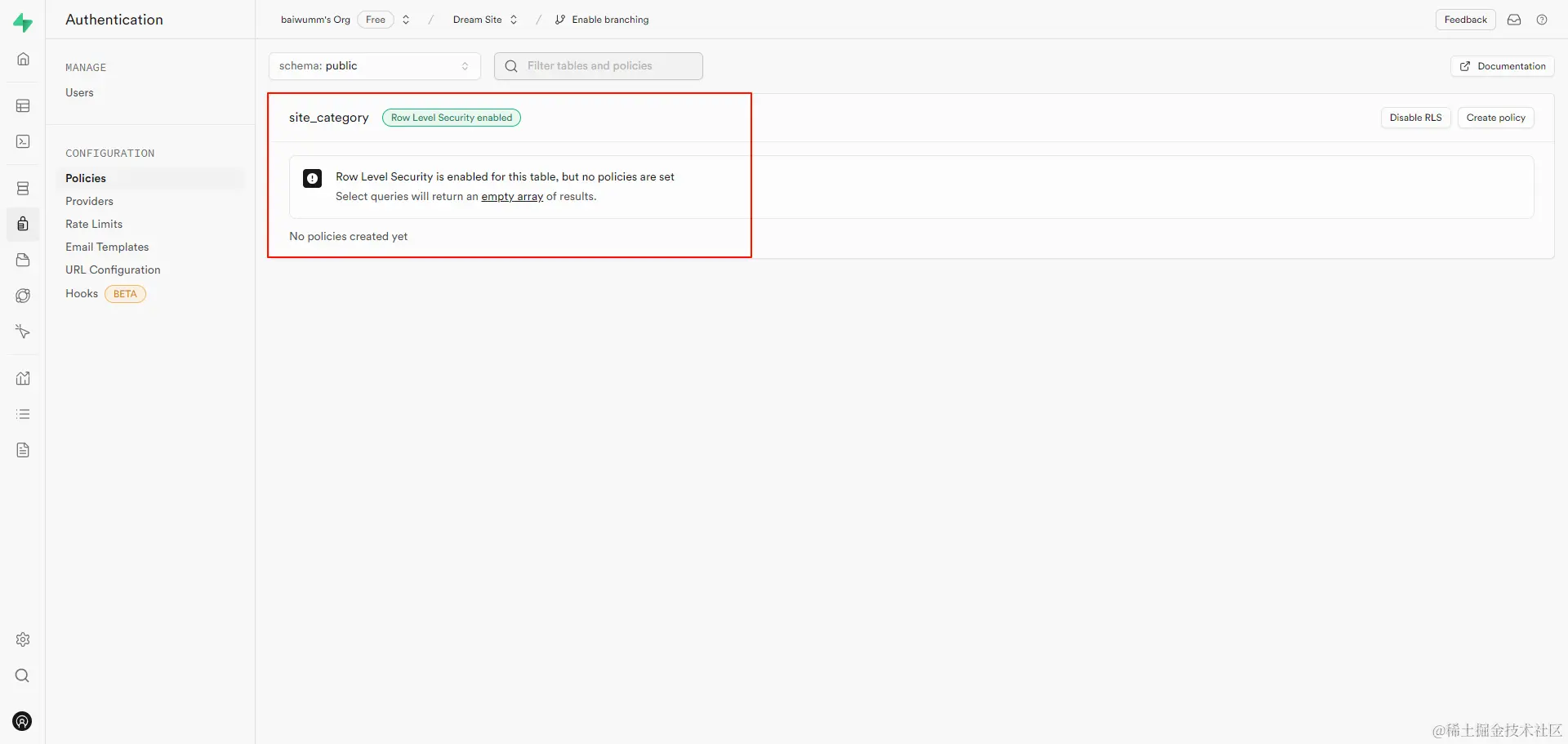Image resolution: width=1568 pixels, height=744 pixels.
Task: Open Project Settings gear icon
Action: [23, 639]
